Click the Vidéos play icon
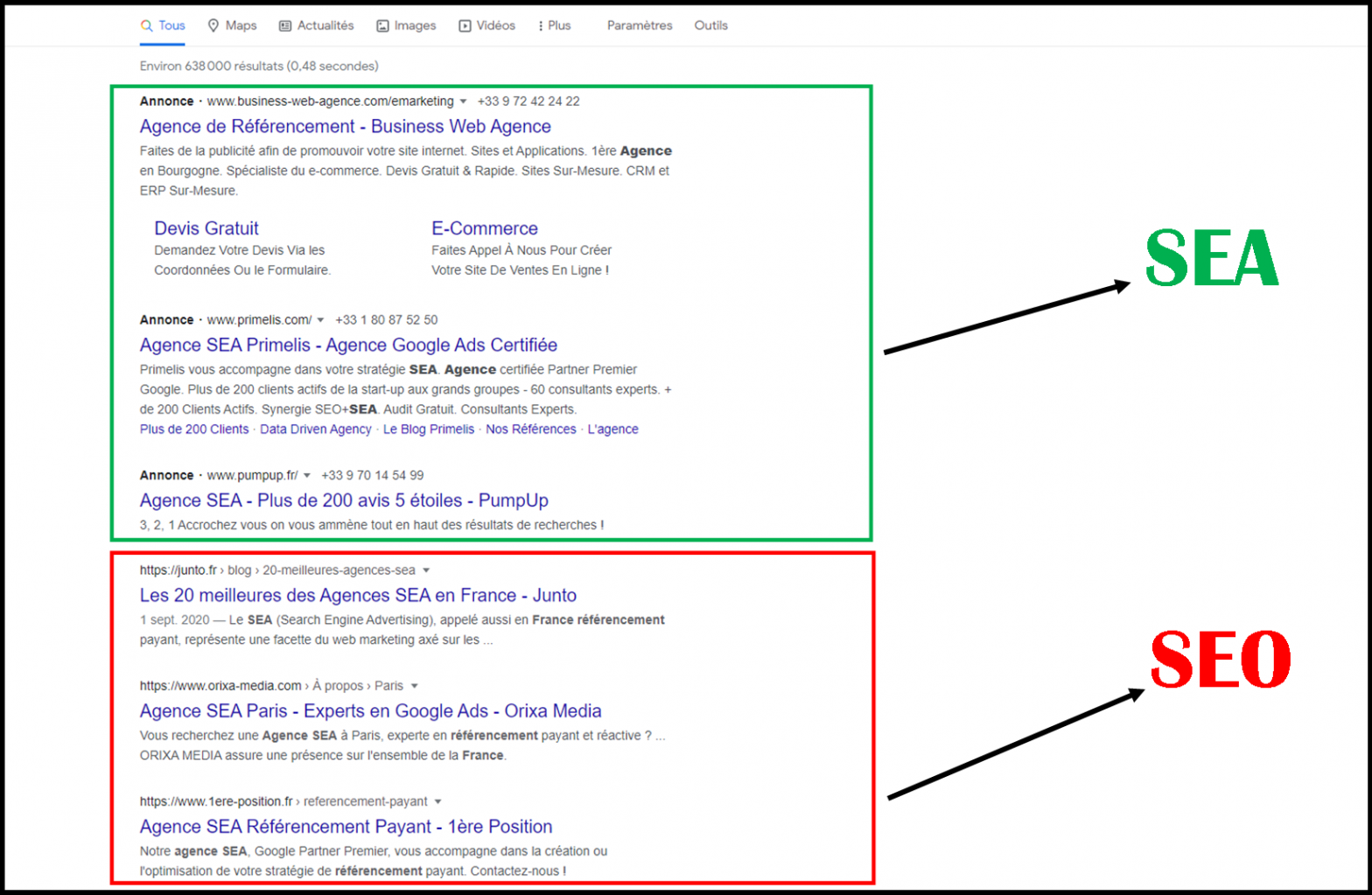Image resolution: width=1372 pixels, height=895 pixels. click(x=465, y=26)
